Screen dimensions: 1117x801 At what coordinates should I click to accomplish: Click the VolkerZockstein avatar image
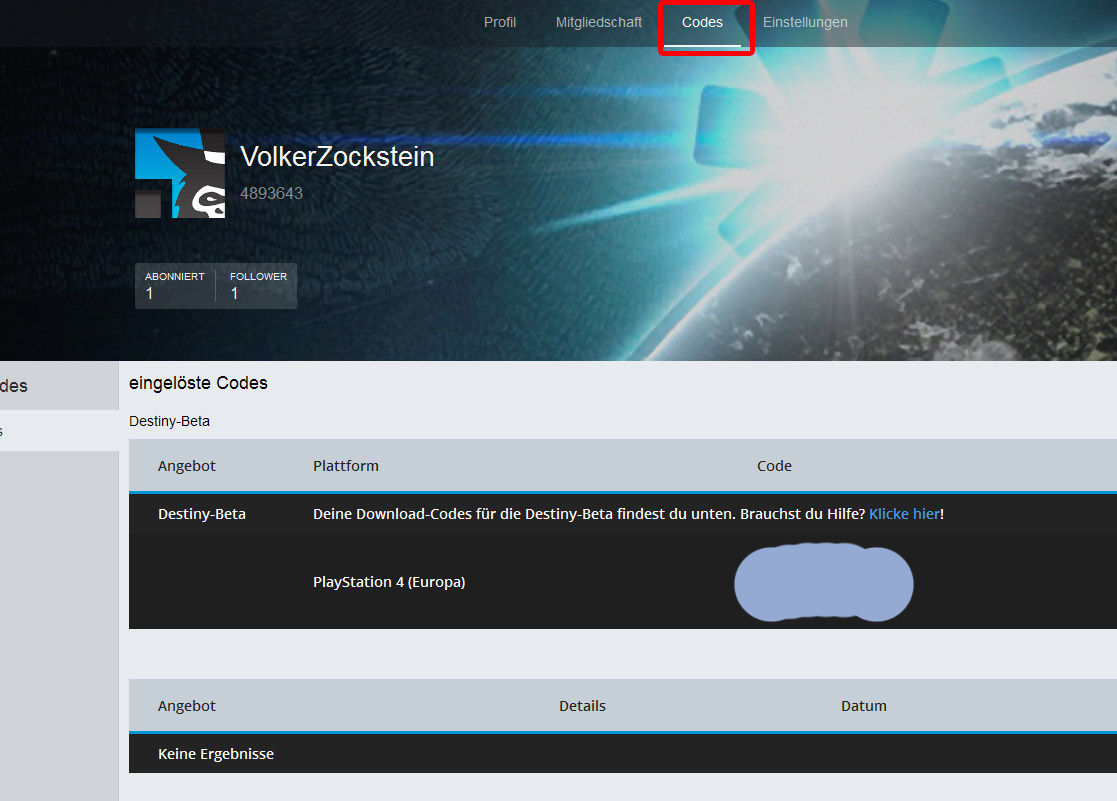tap(180, 173)
